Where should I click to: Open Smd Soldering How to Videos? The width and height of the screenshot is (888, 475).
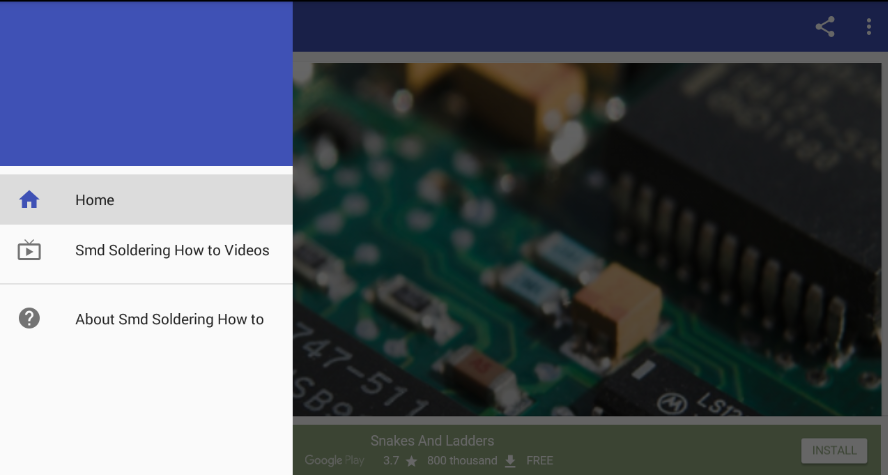point(172,250)
